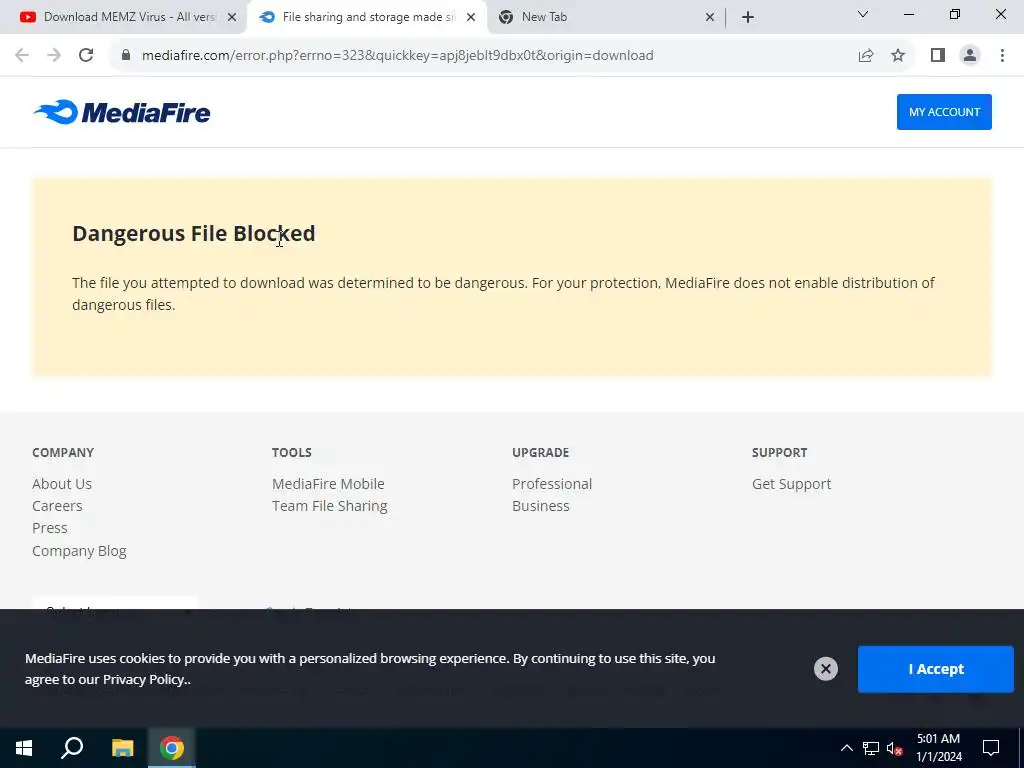Close the Download MEMZ Virus tab
This screenshot has width=1024, height=768.
[232, 18]
